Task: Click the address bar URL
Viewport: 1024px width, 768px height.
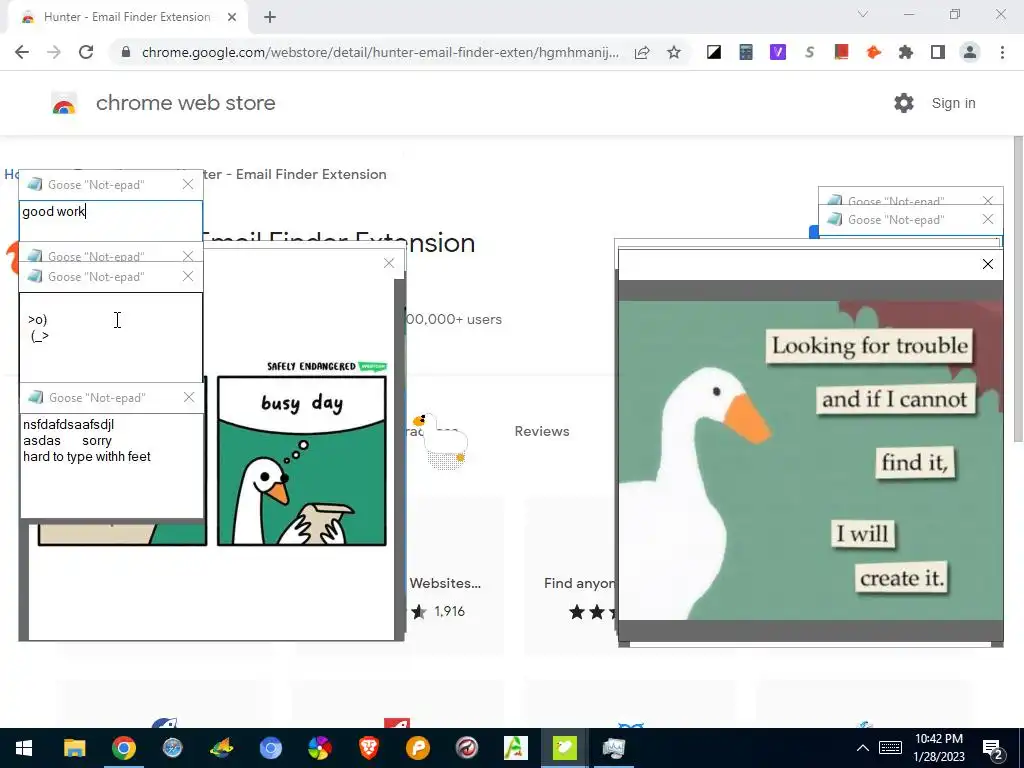Action: (x=380, y=52)
